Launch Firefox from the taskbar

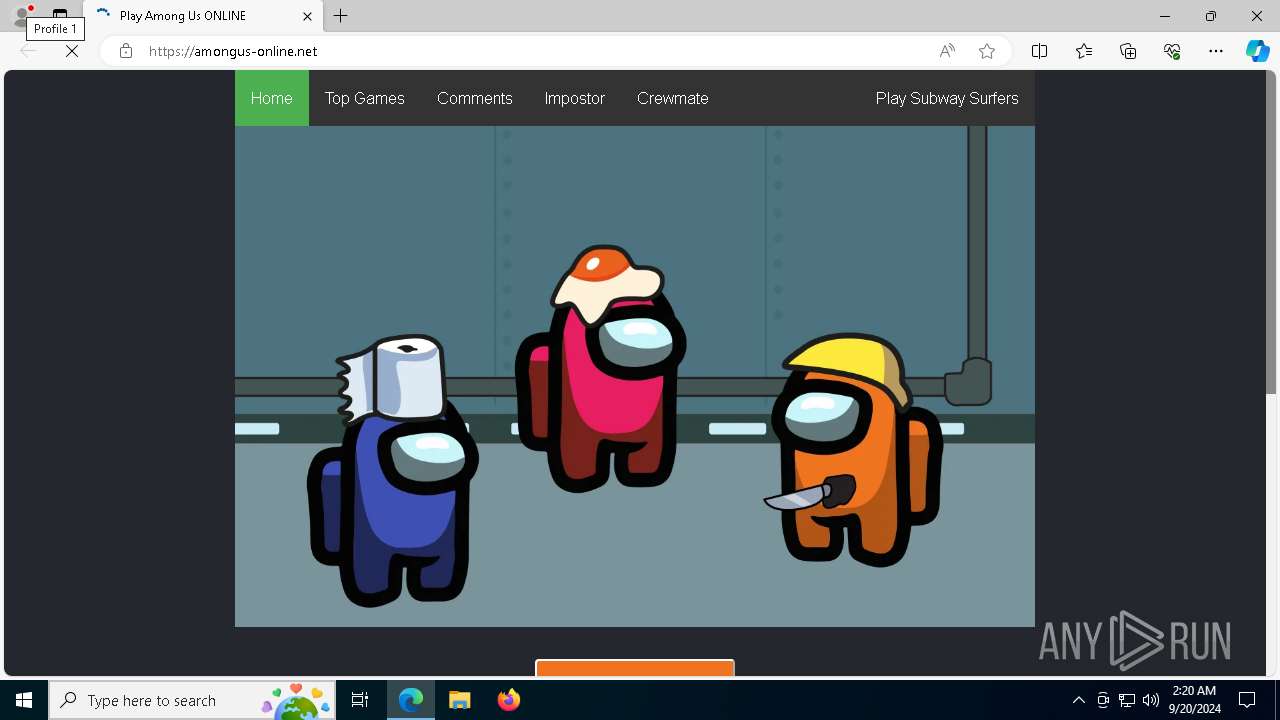point(509,700)
